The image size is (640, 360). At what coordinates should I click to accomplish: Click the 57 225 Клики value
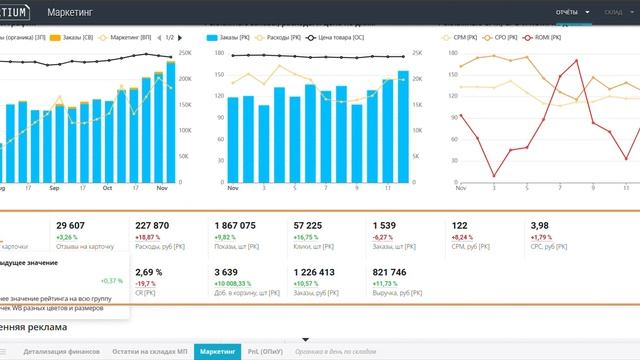point(308,225)
